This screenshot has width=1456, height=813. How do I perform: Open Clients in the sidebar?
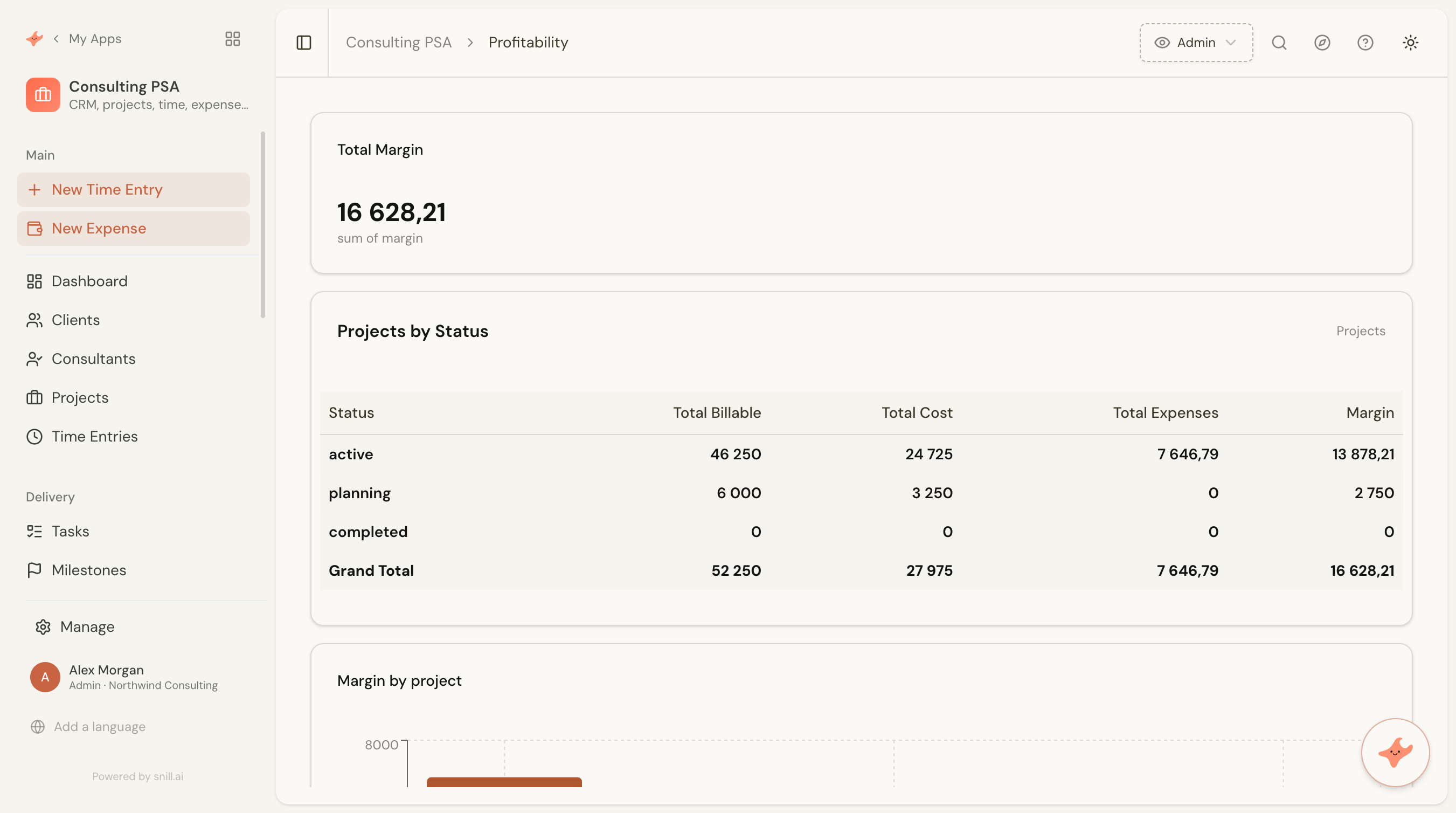click(134, 320)
